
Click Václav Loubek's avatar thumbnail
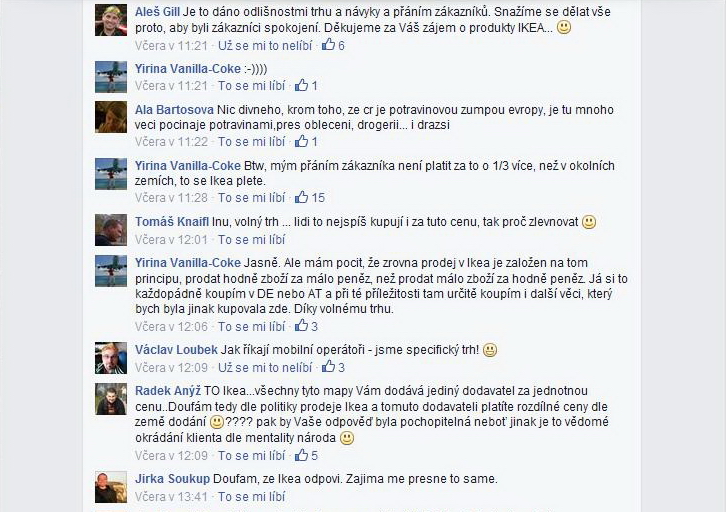(x=111, y=358)
